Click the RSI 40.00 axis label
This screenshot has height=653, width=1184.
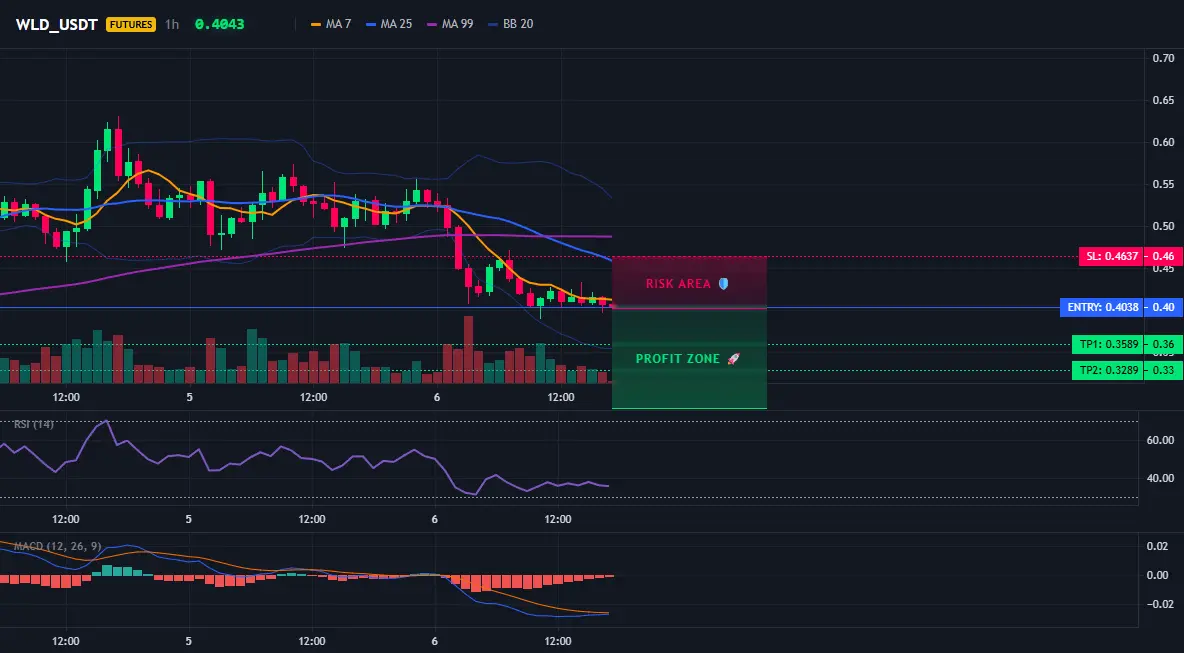[x=1160, y=478]
